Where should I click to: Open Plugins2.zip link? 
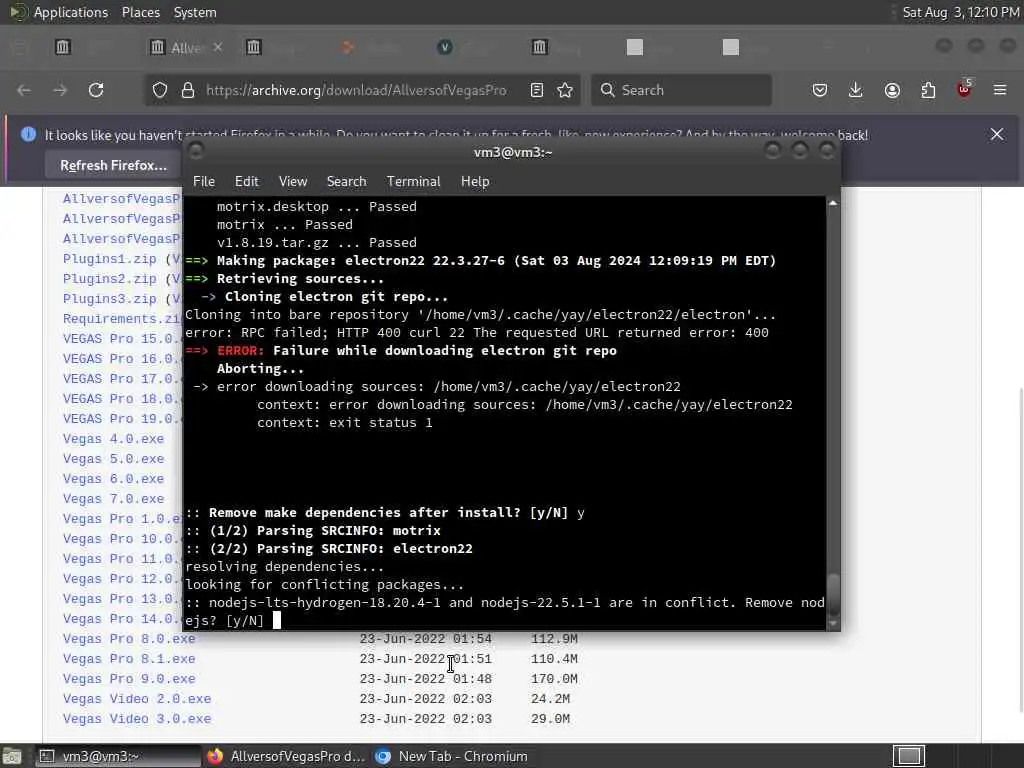[x=109, y=279]
